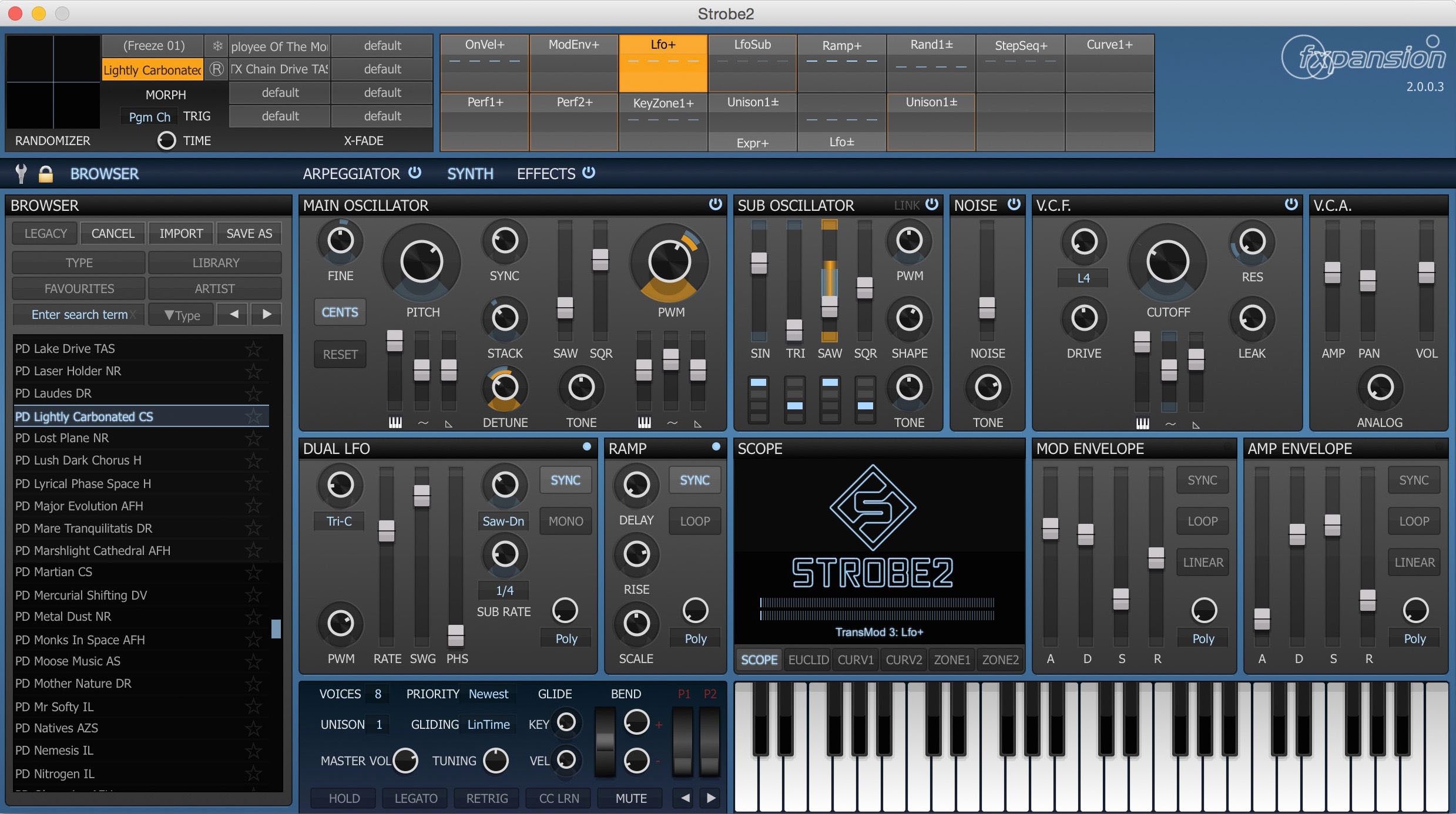Favourite PD Lake Drive TAS star
The width and height of the screenshot is (1456, 814).
coord(253,349)
